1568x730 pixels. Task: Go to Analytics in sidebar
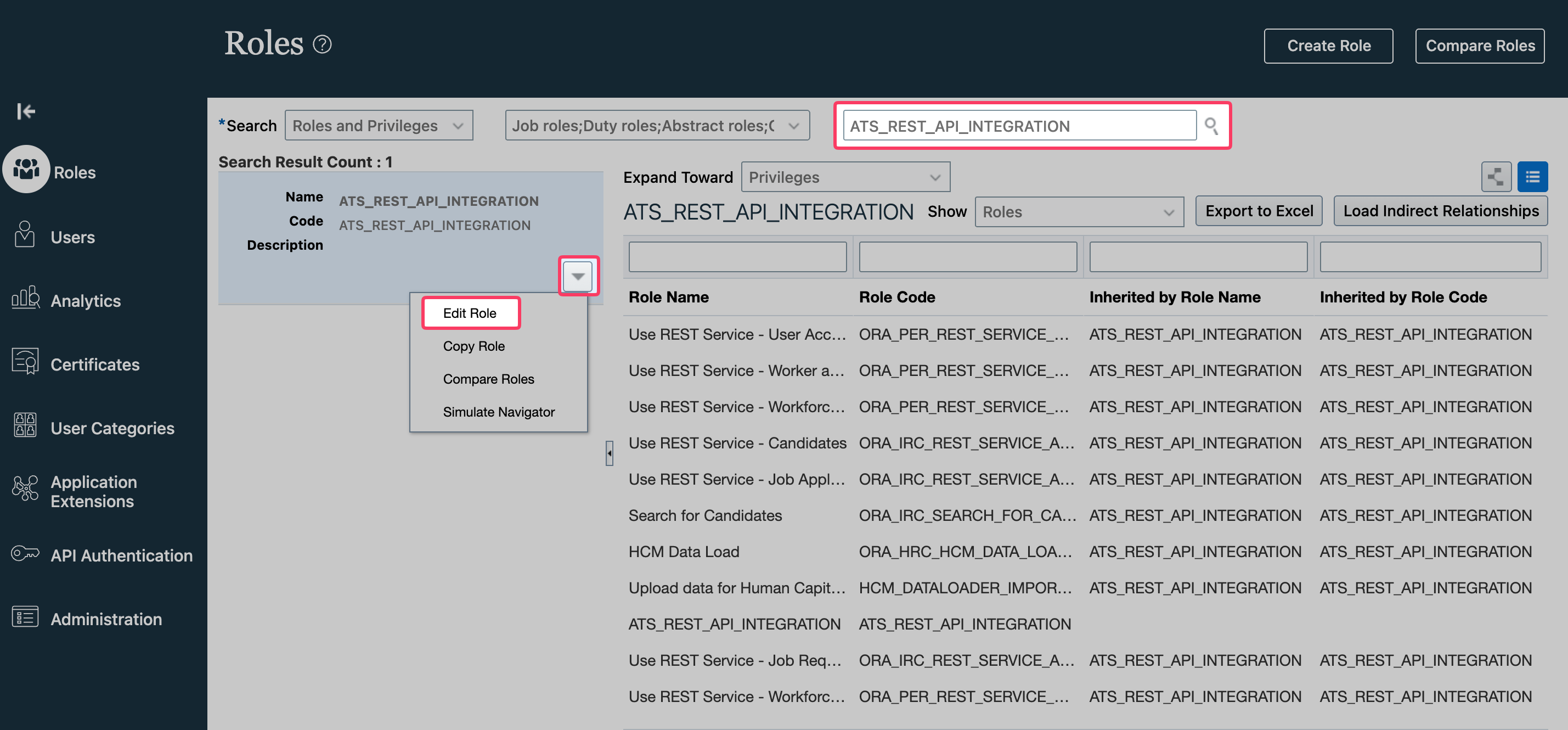(x=86, y=301)
